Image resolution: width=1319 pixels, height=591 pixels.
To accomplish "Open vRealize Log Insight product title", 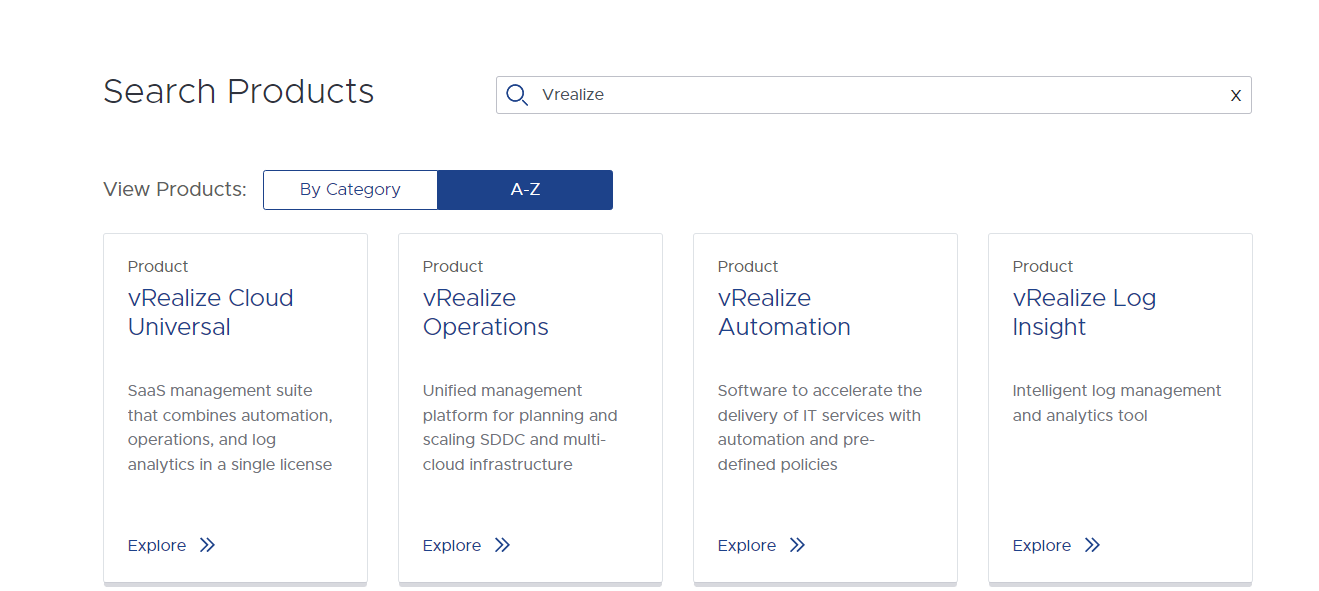I will (x=1084, y=312).
